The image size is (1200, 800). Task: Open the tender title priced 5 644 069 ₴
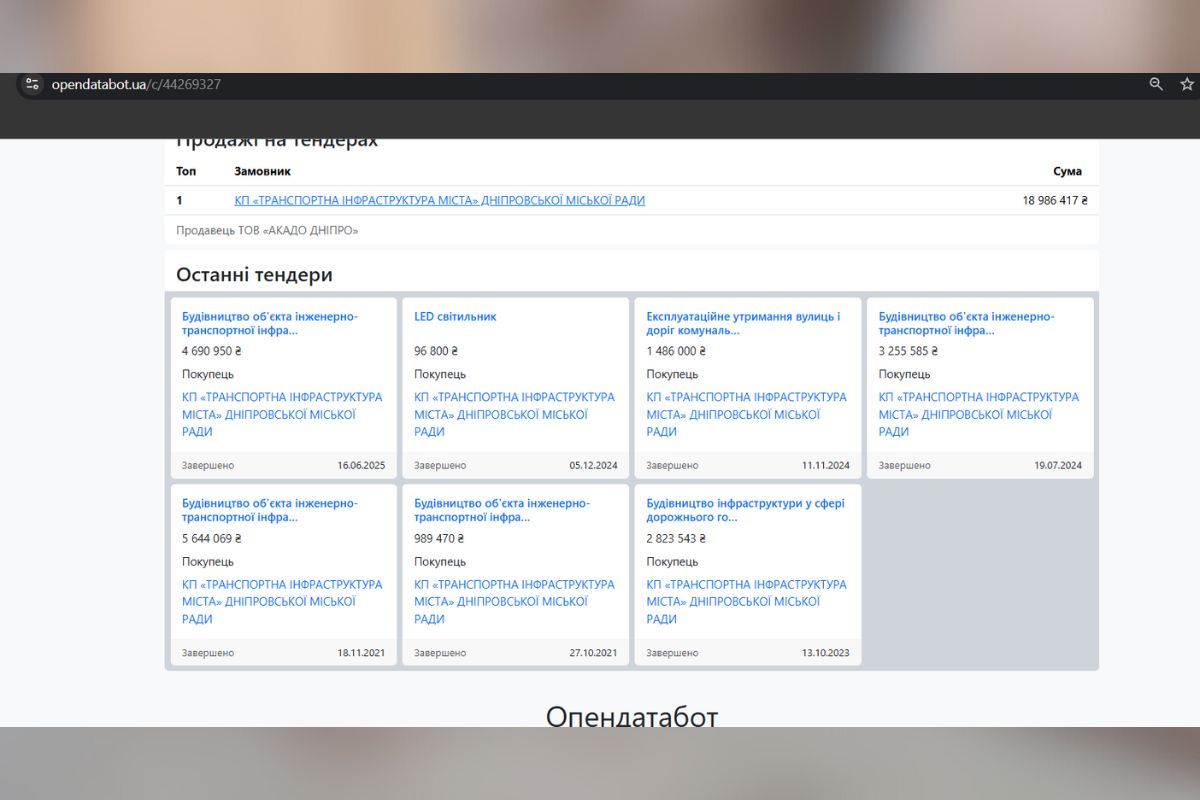269,510
